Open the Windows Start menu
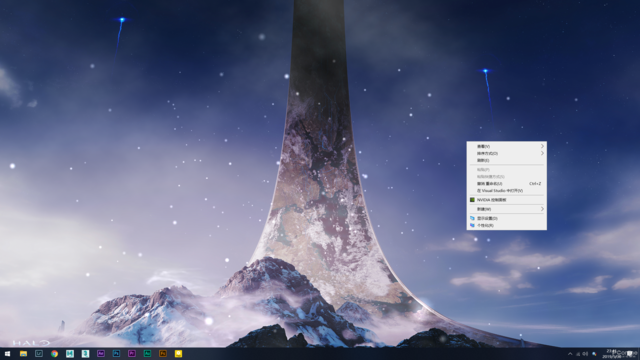Viewport: 640px width, 360px height. pos(7,353)
